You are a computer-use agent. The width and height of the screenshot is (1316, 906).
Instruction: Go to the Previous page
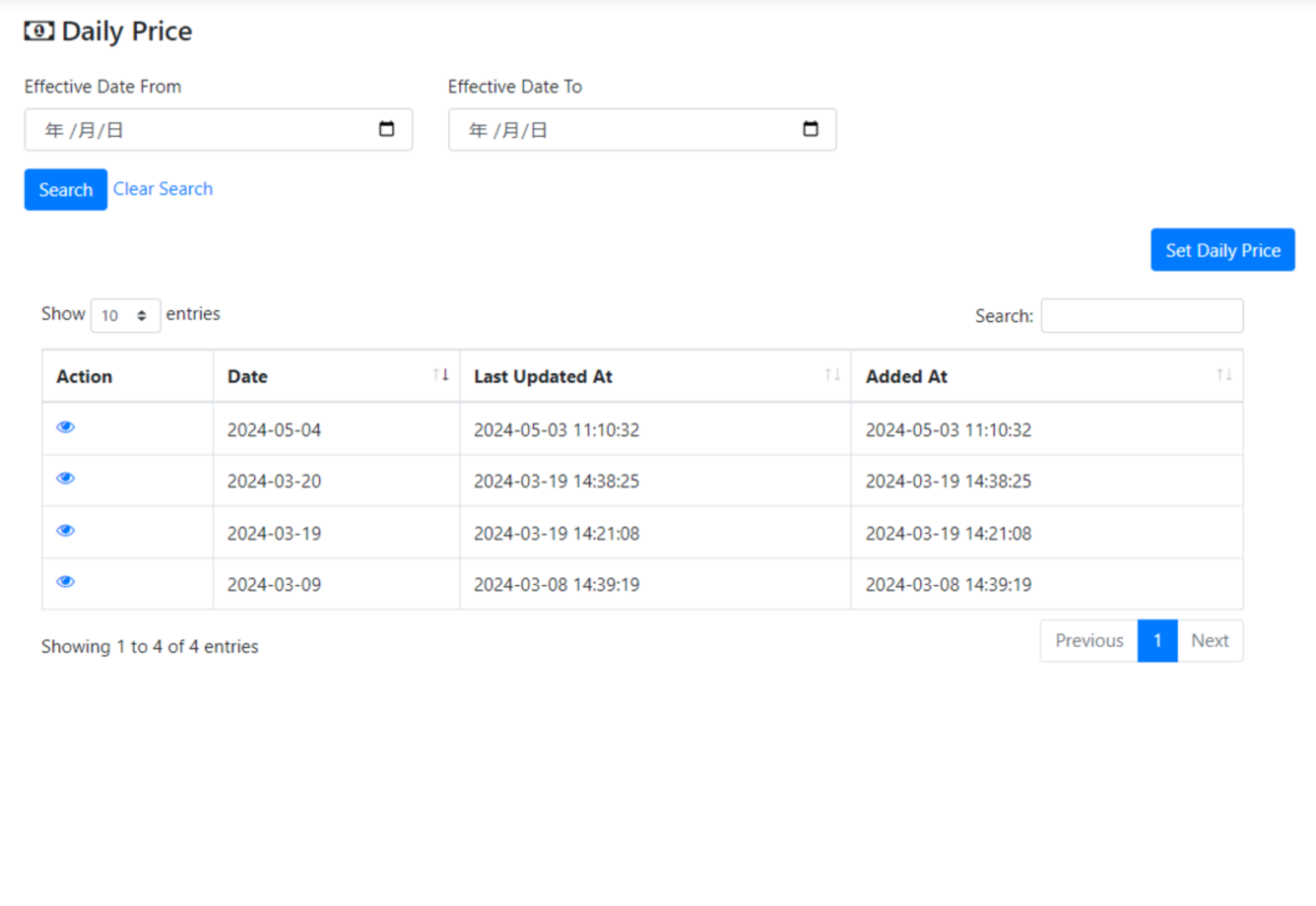click(1088, 641)
